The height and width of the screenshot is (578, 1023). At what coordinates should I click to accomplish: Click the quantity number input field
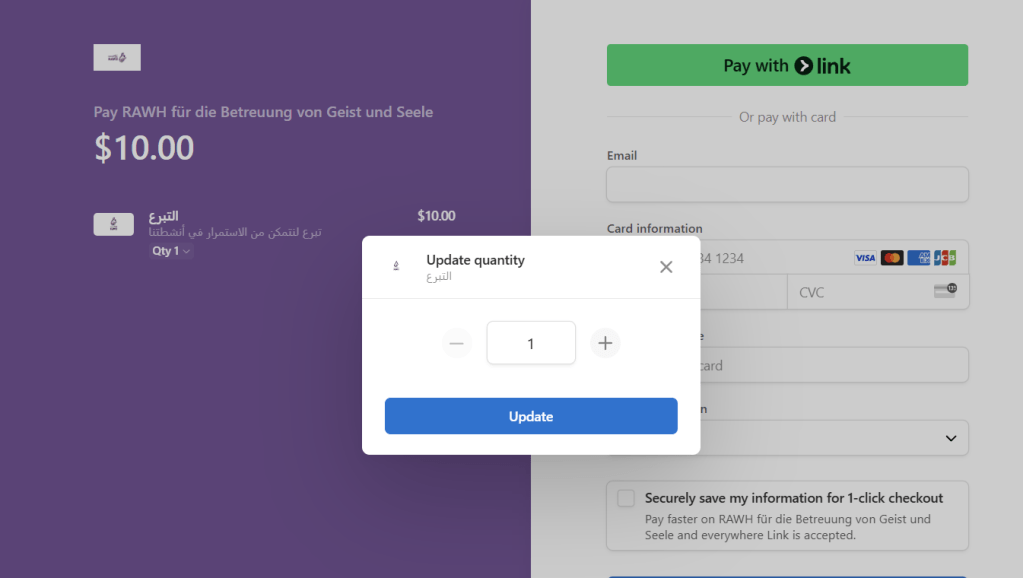coord(531,343)
